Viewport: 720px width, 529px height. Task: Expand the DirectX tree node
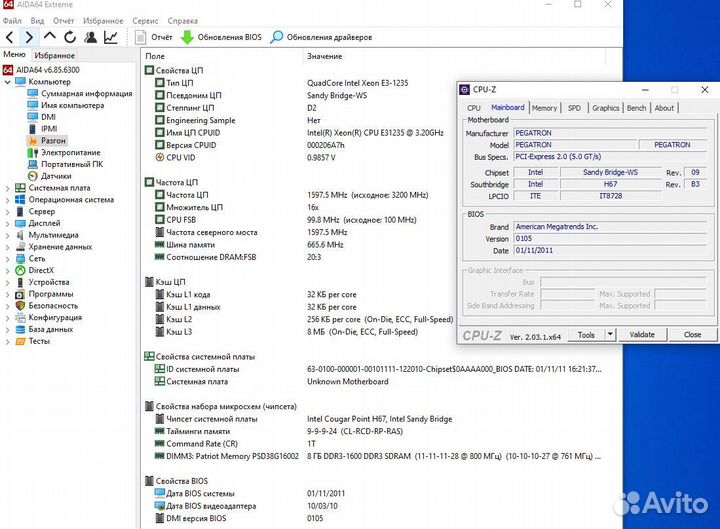(7, 270)
